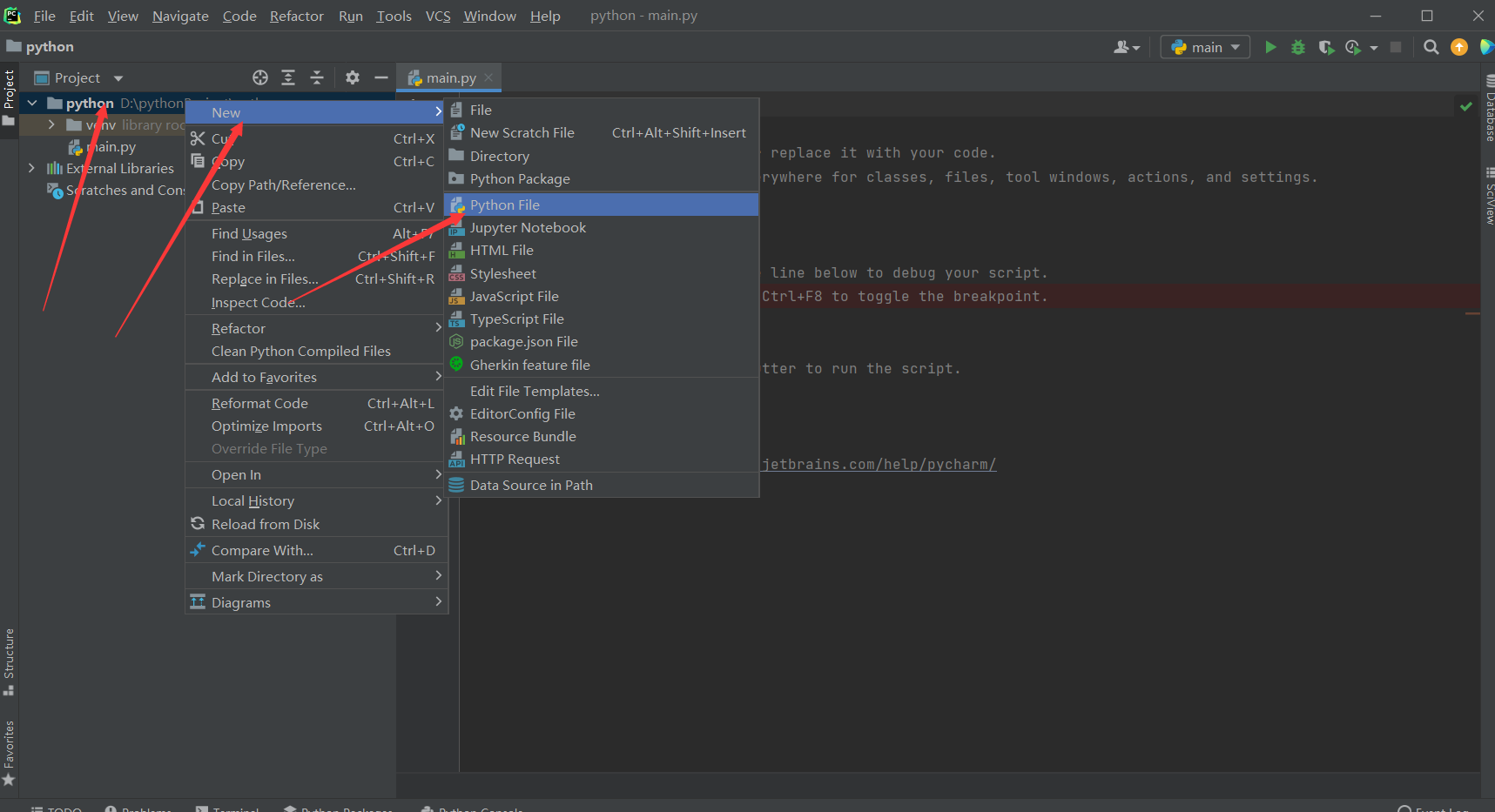Select Scratches and Consoles tree item

pos(116,190)
